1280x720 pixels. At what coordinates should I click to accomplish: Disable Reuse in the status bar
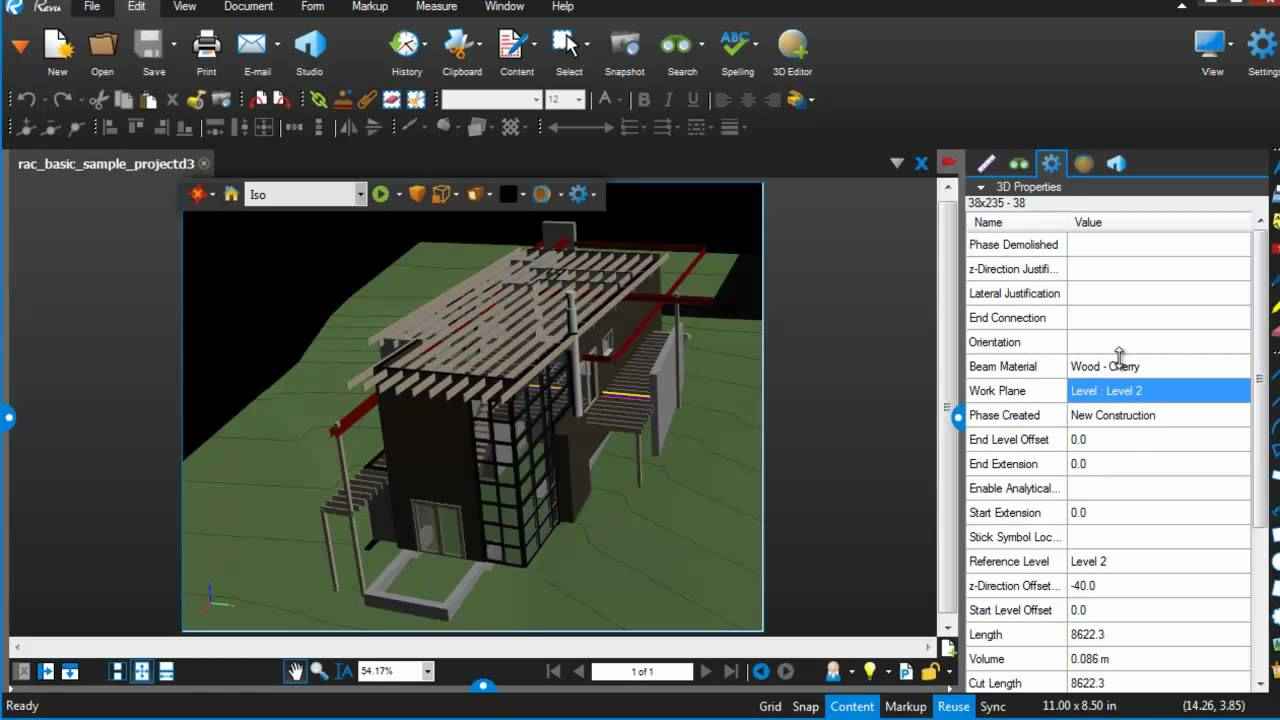pos(953,706)
